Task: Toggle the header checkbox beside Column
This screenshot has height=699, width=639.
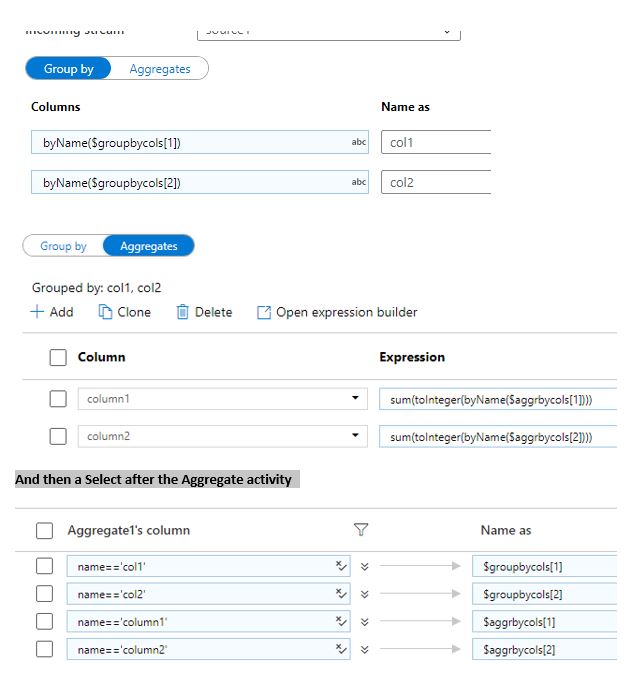Action: pyautogui.click(x=58, y=358)
